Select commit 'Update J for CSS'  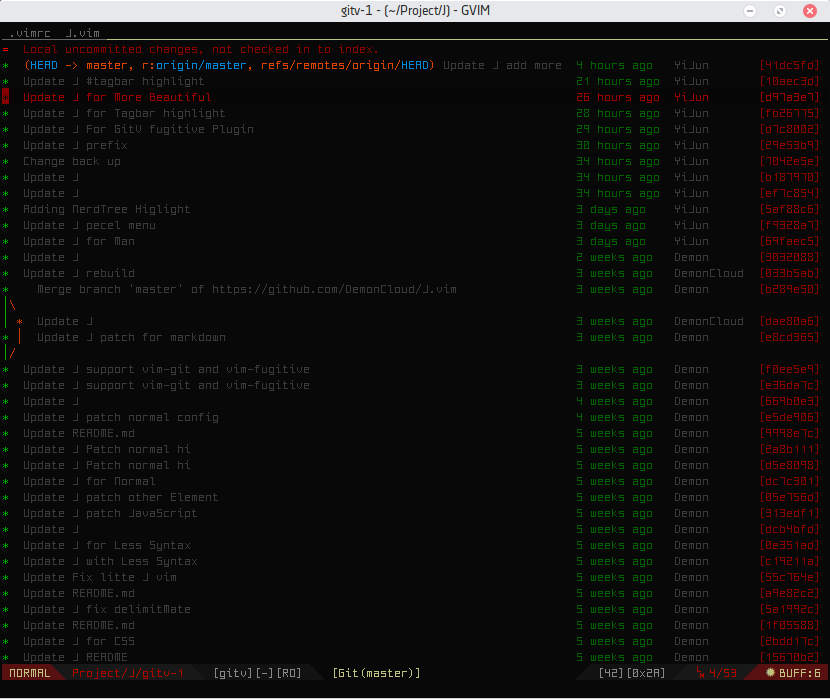pyautogui.click(x=78, y=641)
